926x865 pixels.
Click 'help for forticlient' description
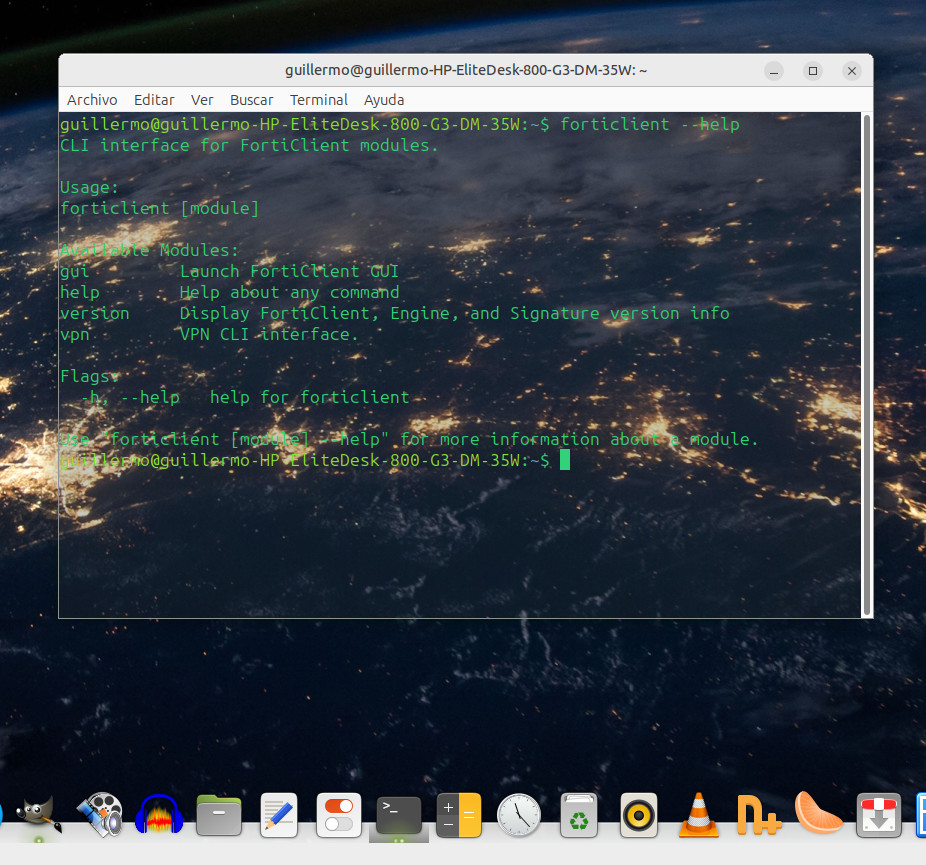pyautogui.click(x=309, y=397)
